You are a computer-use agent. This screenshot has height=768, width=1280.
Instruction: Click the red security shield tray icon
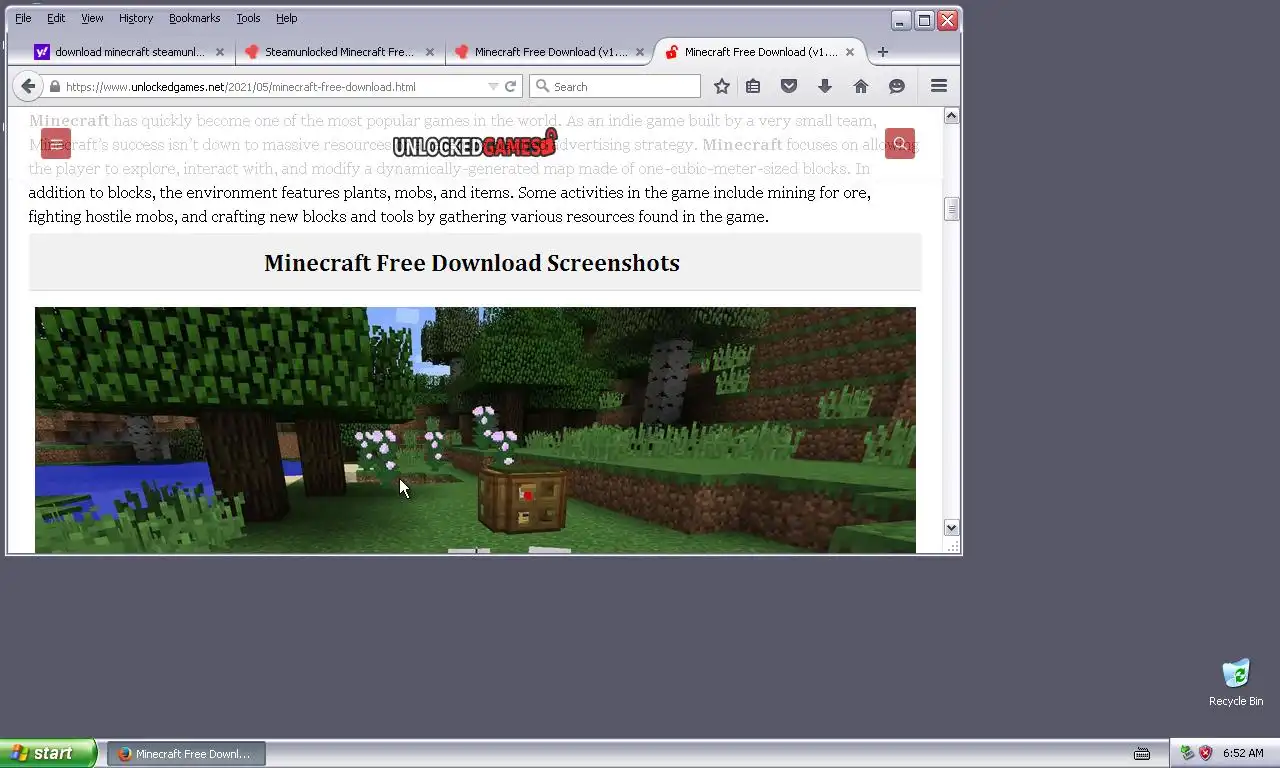(1206, 753)
